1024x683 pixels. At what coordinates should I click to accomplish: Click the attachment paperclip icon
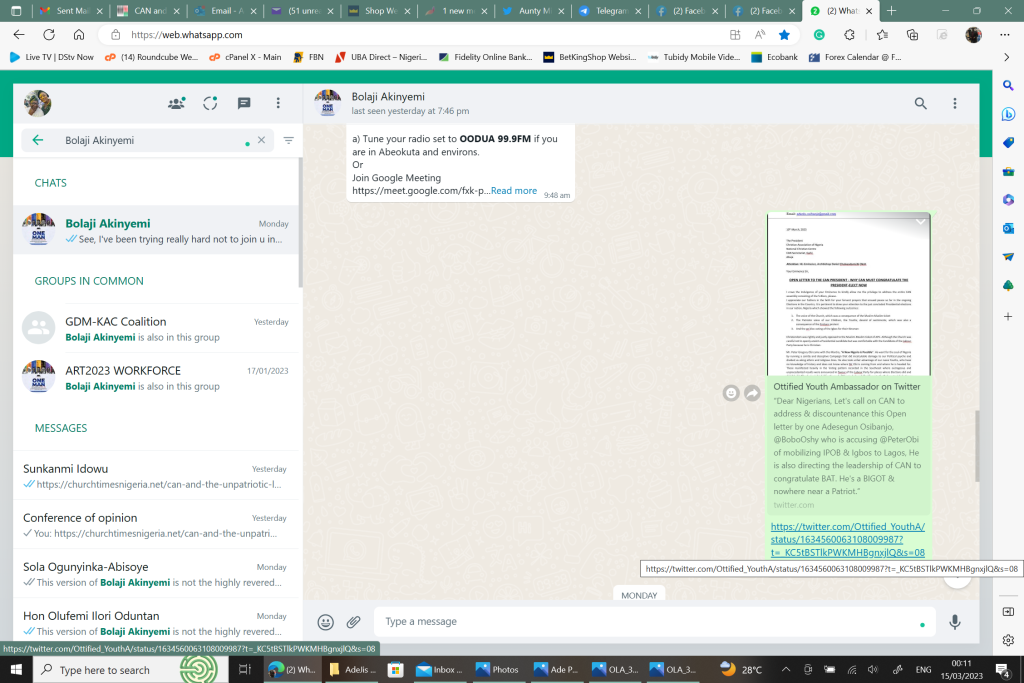(x=353, y=622)
